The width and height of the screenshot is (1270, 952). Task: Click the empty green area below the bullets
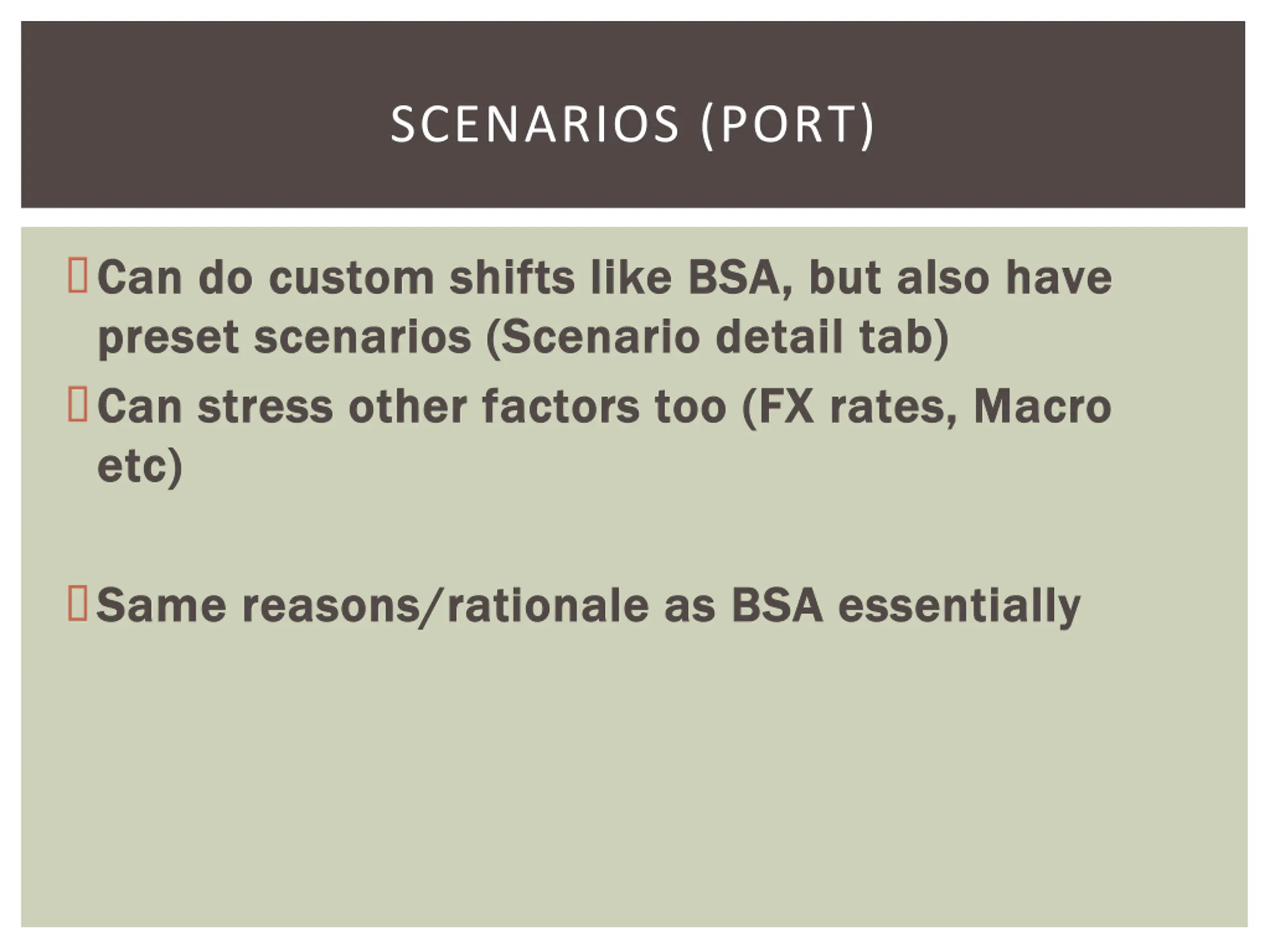(x=635, y=780)
